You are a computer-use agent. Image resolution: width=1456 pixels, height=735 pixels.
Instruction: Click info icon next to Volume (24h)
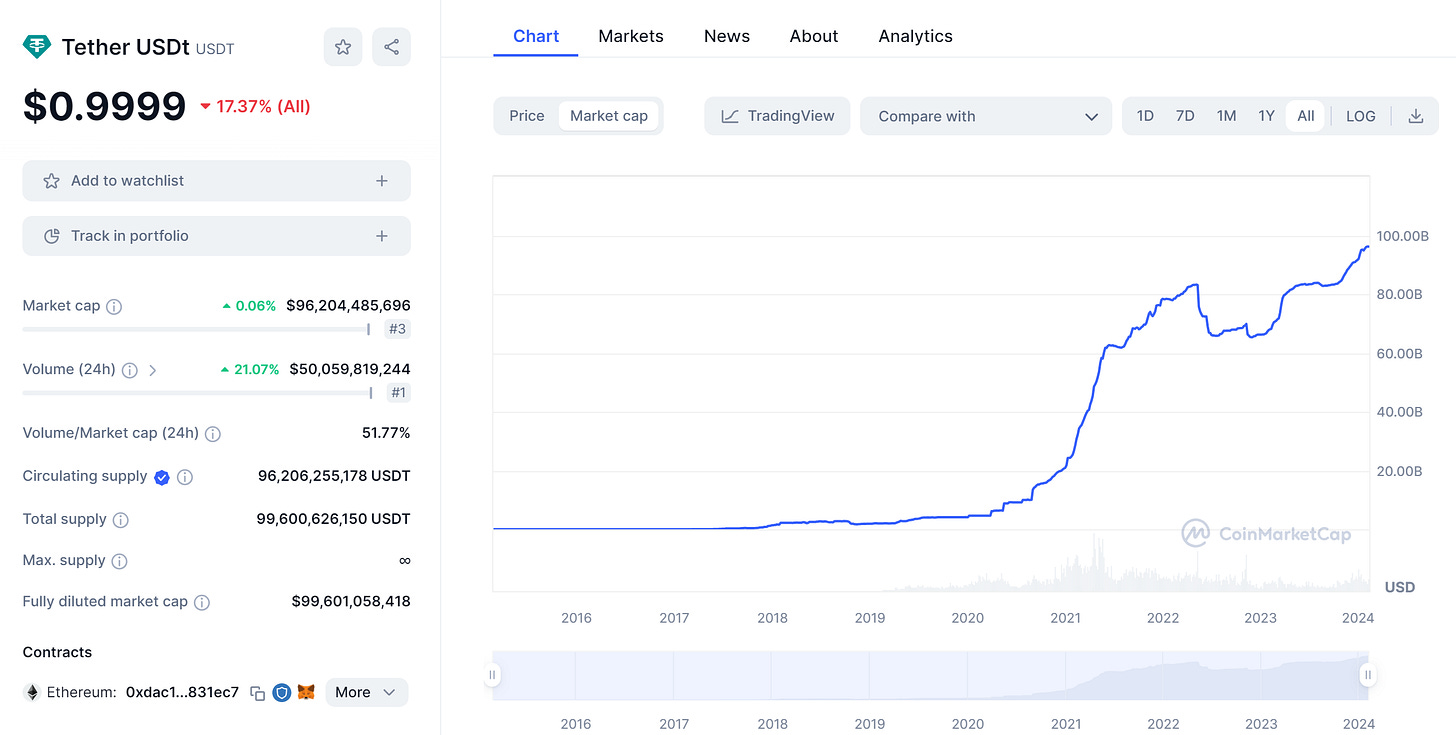click(x=130, y=370)
